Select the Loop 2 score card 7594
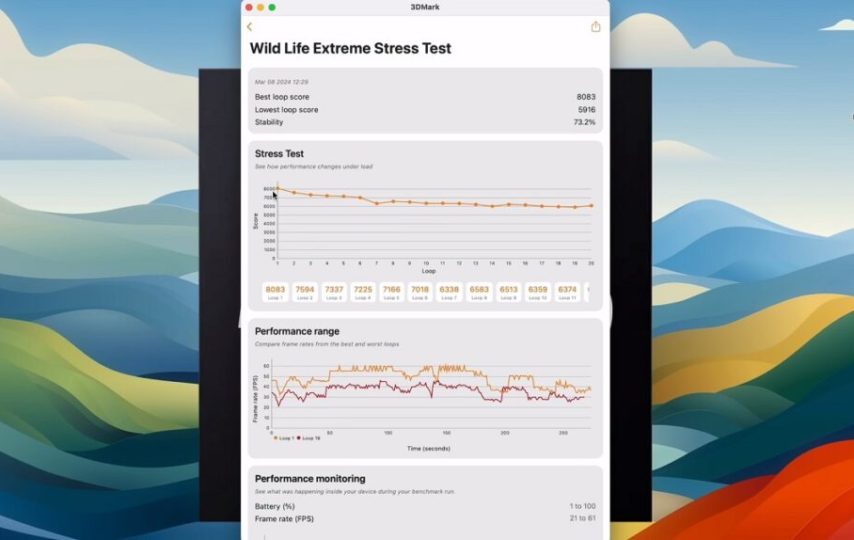 pyautogui.click(x=304, y=291)
